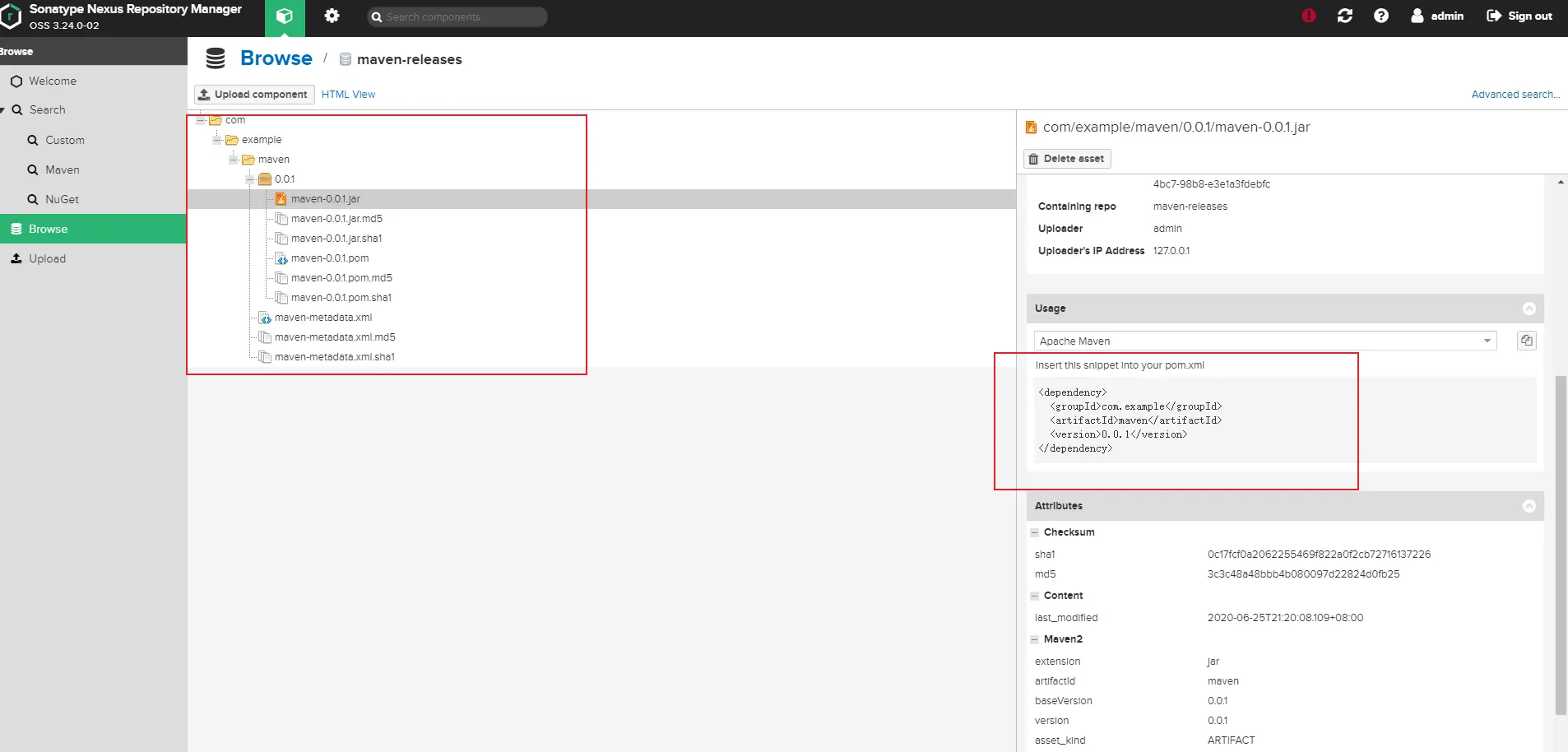The image size is (1568, 752).
Task: Open the help question mark icon
Action: (x=1381, y=16)
